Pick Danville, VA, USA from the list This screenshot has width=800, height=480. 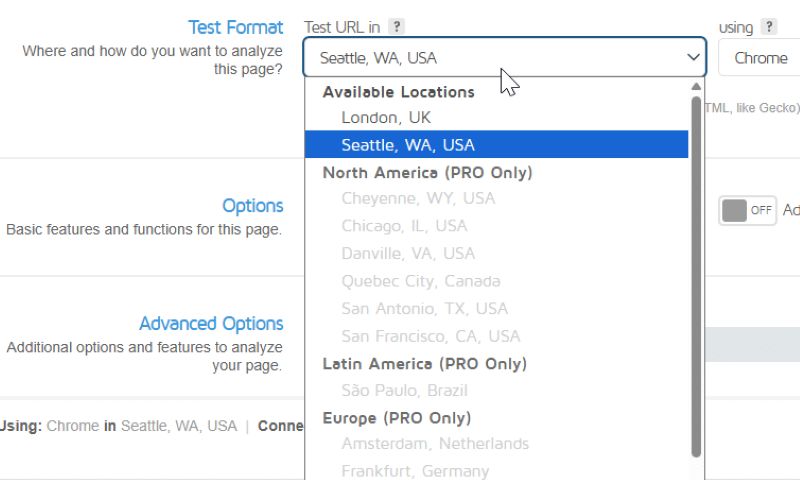[x=408, y=253]
